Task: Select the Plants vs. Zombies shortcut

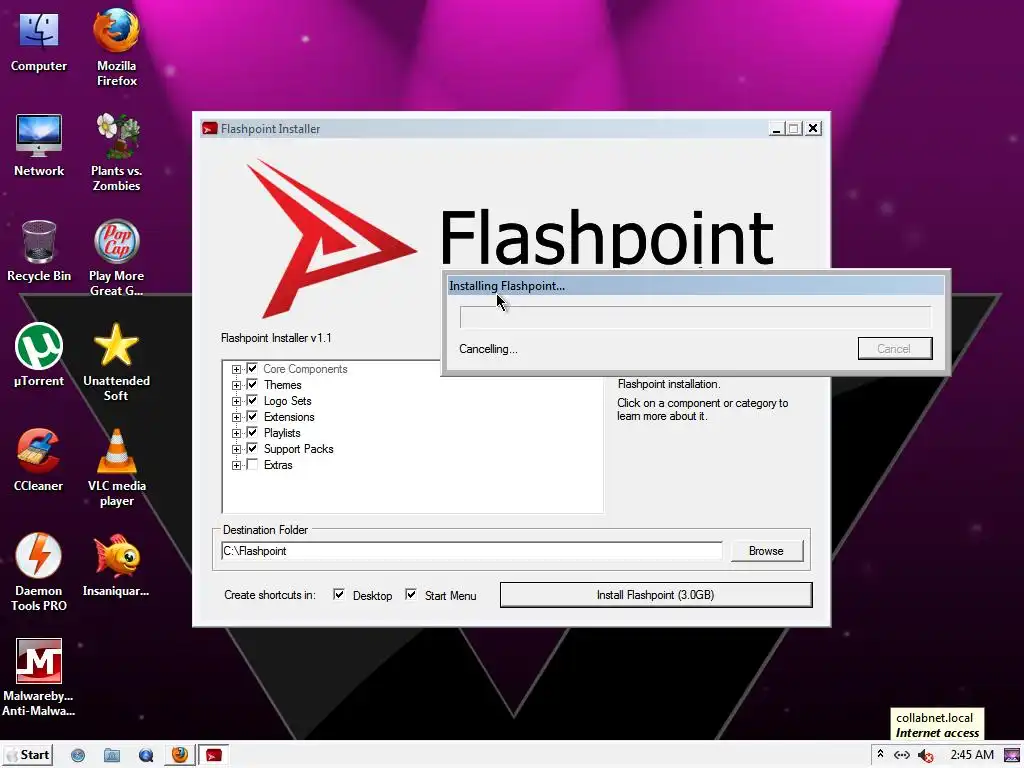Action: click(116, 153)
